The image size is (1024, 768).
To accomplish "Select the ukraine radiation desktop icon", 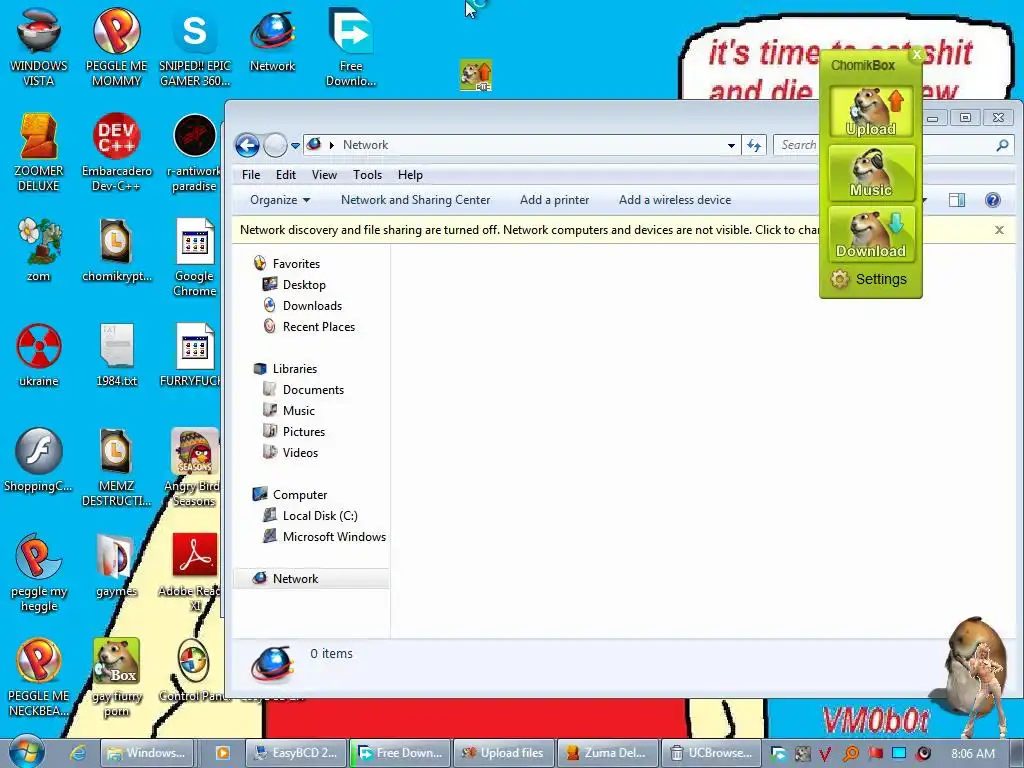I will pos(39,355).
